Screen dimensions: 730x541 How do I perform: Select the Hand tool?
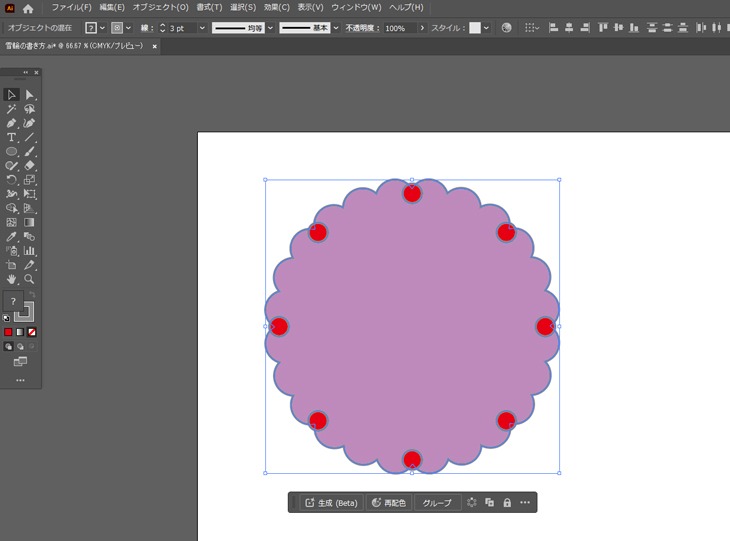tap(12, 280)
